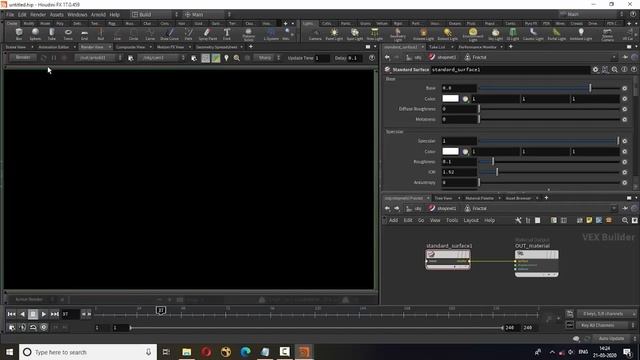This screenshot has height=360, width=640.
Task: Toggle the pin on network editor path
Action: coord(625,208)
